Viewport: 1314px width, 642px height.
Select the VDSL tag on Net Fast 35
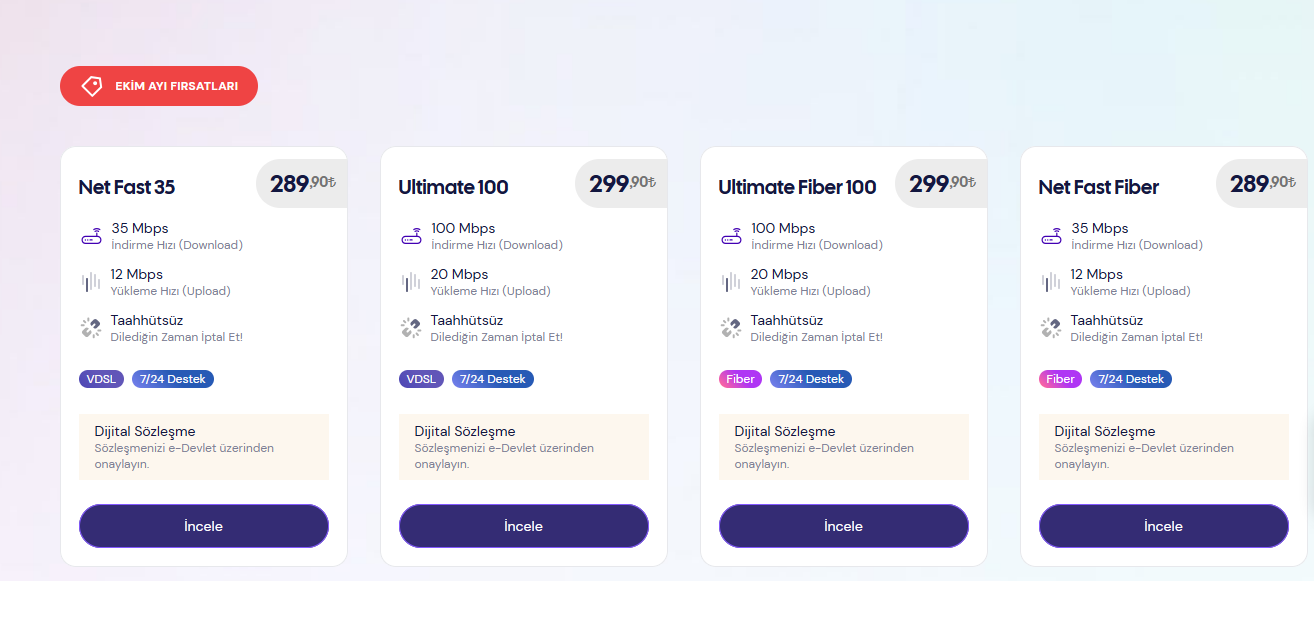(102, 379)
